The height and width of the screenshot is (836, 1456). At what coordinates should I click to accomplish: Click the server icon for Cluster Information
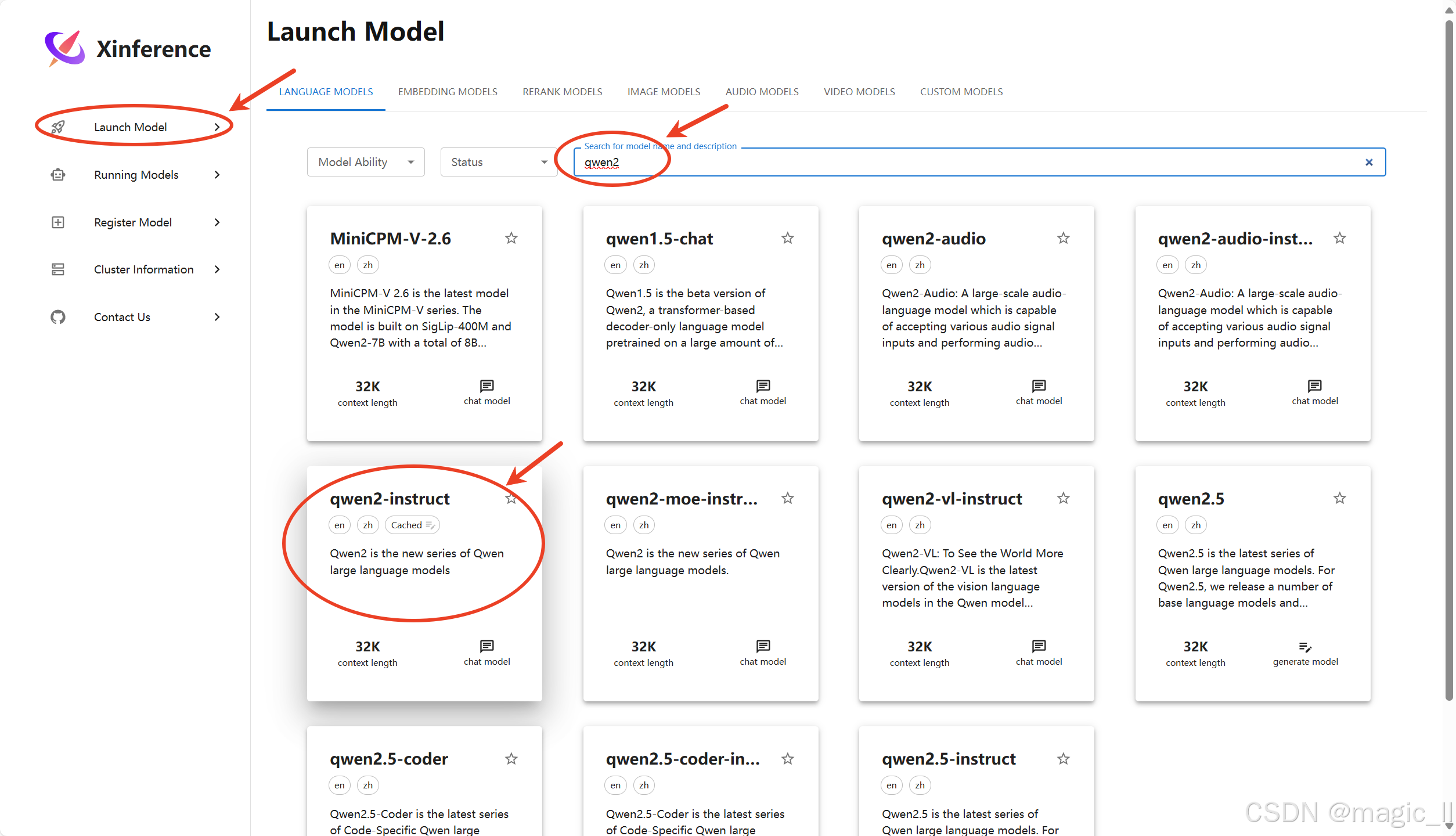pyautogui.click(x=58, y=269)
